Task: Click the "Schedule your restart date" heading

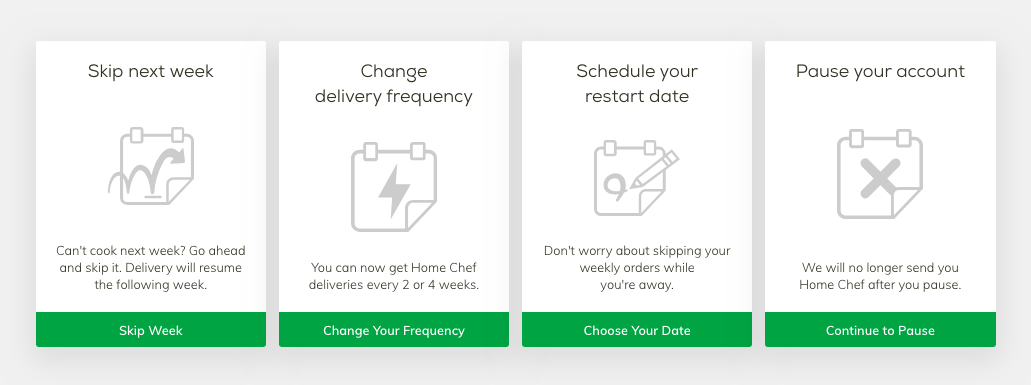Action: pyautogui.click(x=636, y=83)
